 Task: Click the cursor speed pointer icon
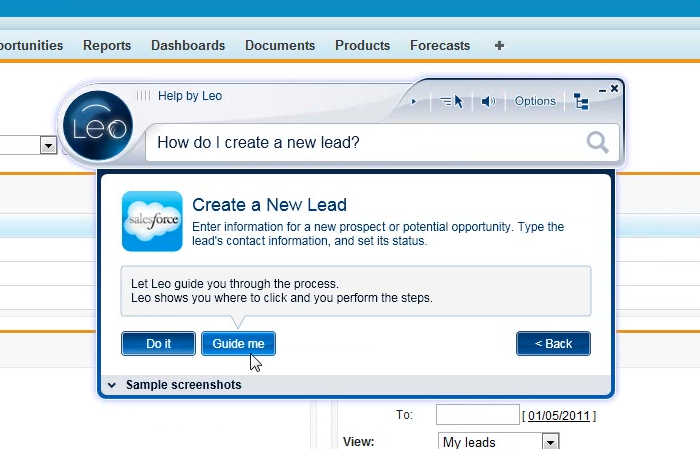coord(452,101)
